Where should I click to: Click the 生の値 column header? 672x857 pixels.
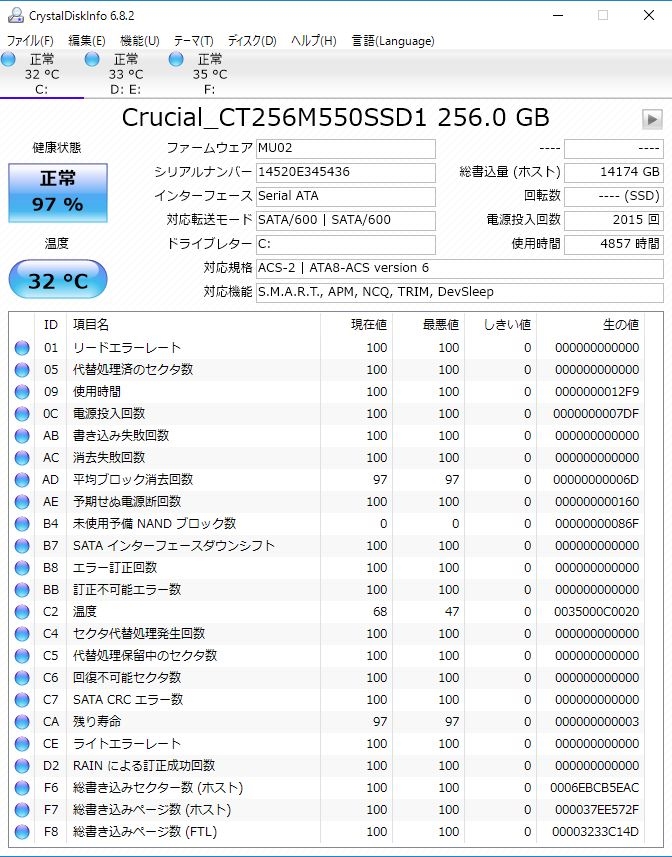(591, 325)
